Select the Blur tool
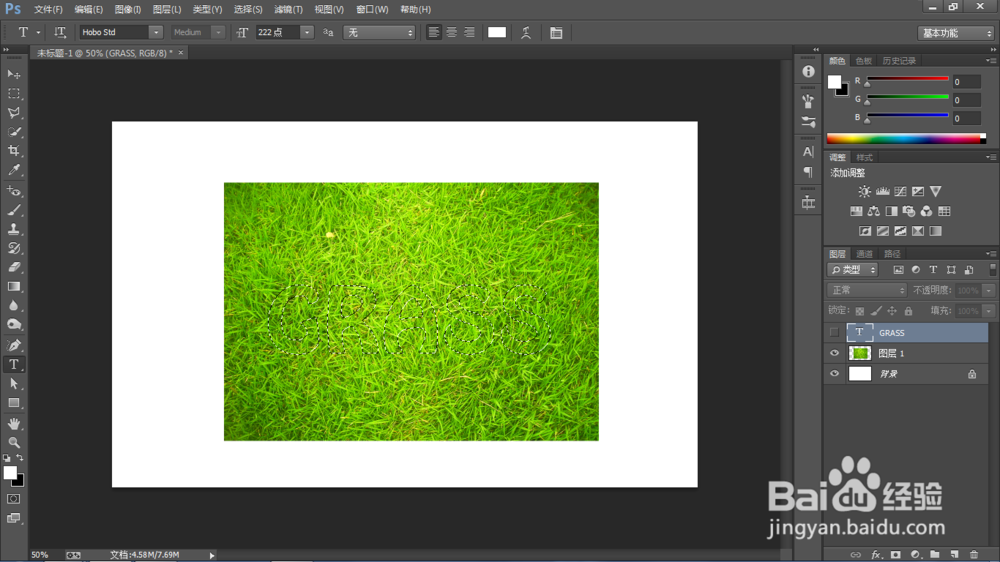1000x562 pixels. click(13, 306)
